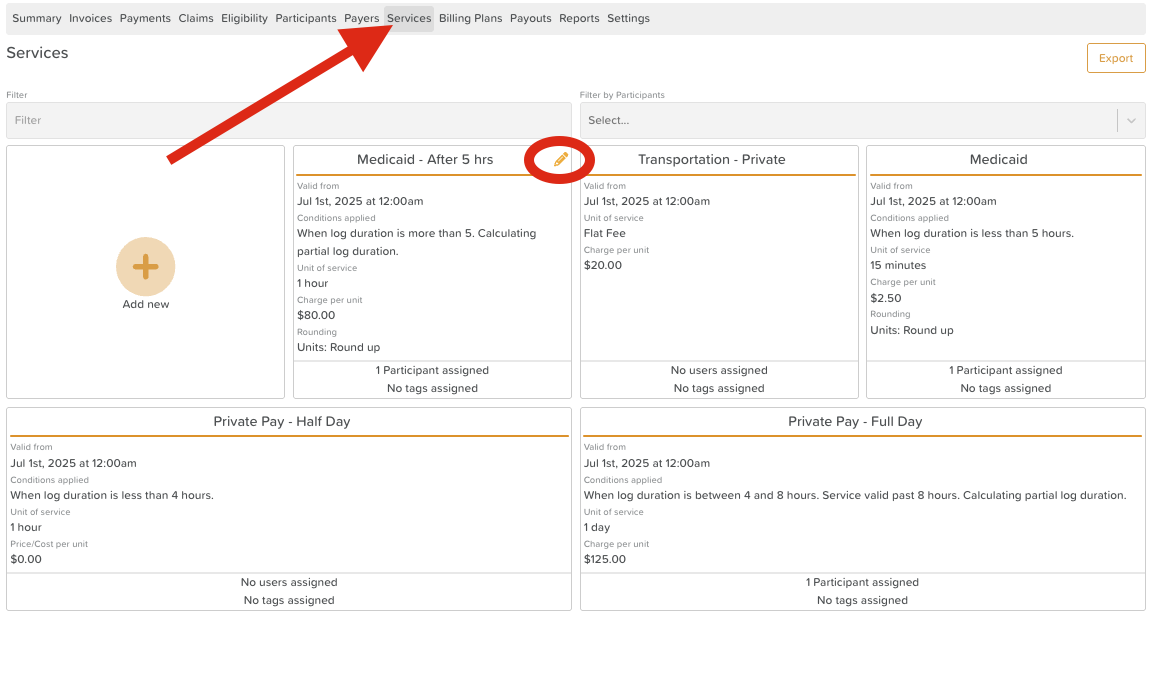Open the Payers tab
Viewport: 1150px width, 682px height.
pyautogui.click(x=362, y=18)
